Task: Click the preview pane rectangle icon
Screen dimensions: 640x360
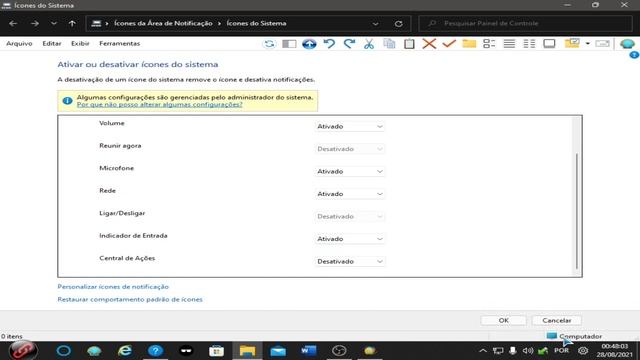Action: (549, 44)
